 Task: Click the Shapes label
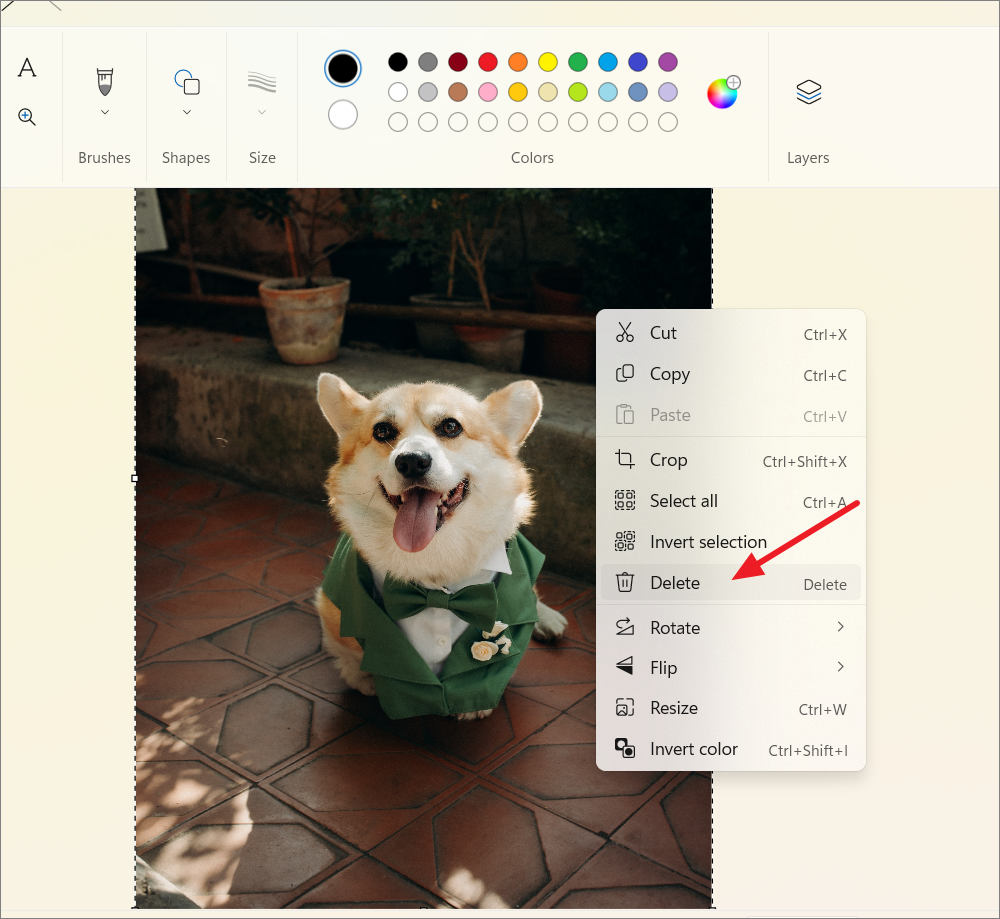pyautogui.click(x=186, y=158)
